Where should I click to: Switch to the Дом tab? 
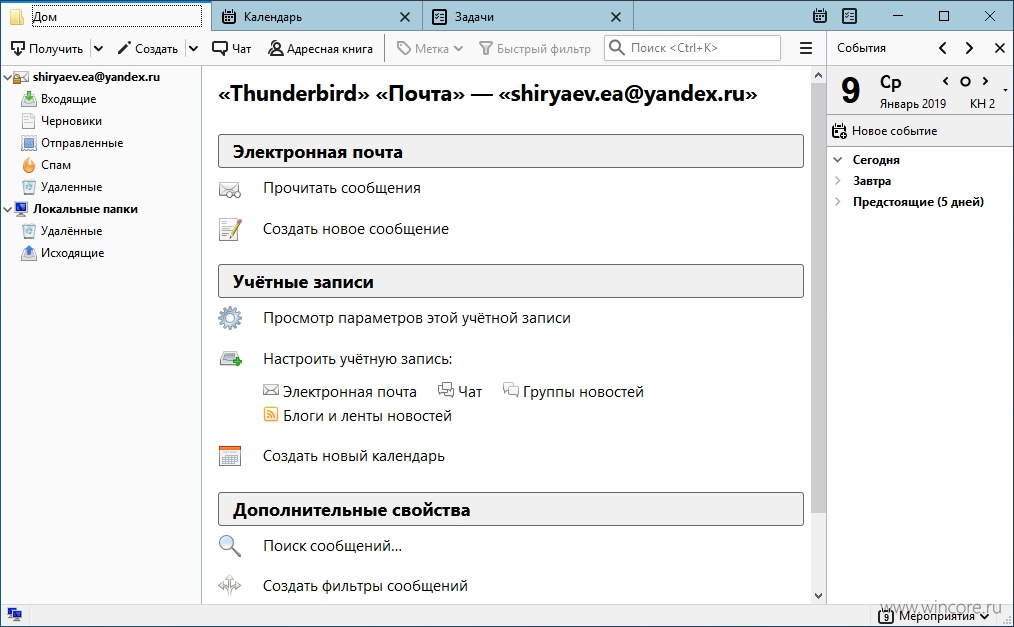[106, 16]
